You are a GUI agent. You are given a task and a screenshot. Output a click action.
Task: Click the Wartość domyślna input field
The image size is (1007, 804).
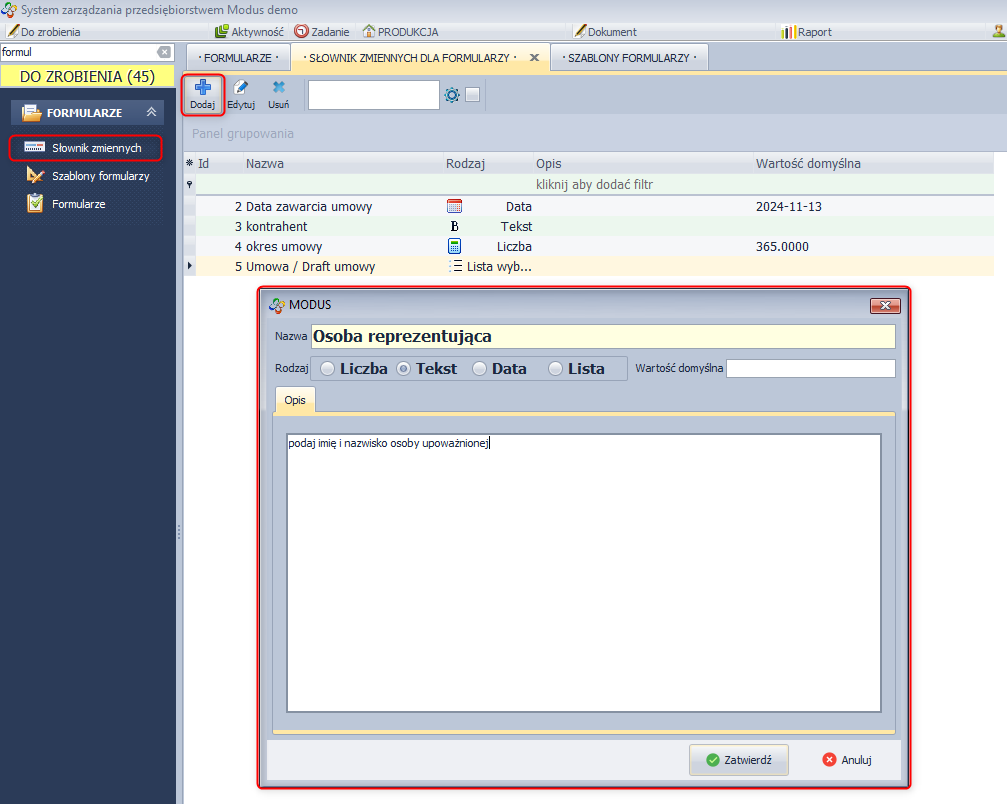(810, 369)
